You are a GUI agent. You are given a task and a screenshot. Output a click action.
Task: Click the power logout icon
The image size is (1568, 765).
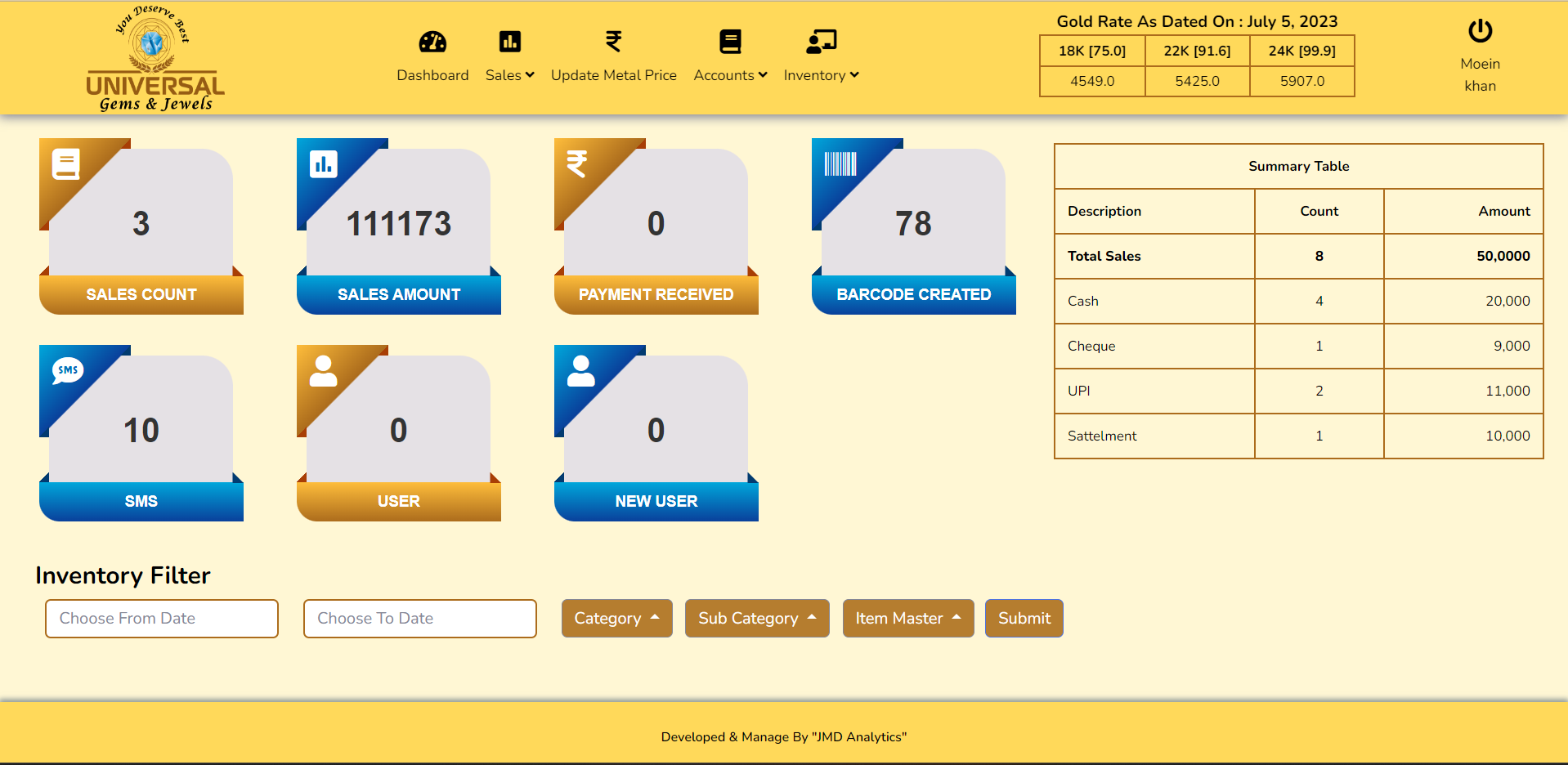[1480, 31]
